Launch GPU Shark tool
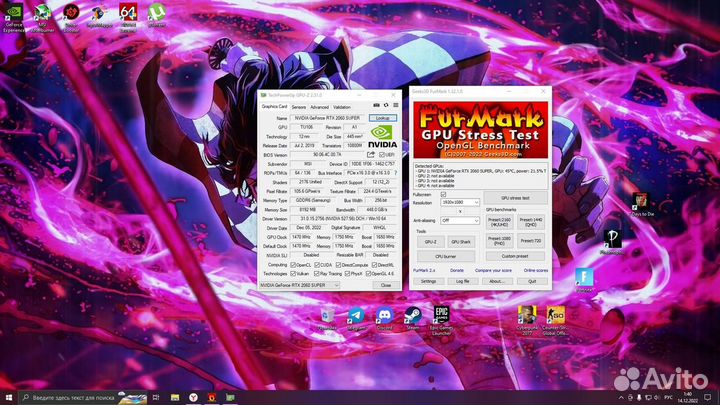This screenshot has width=720, height=405. [461, 242]
